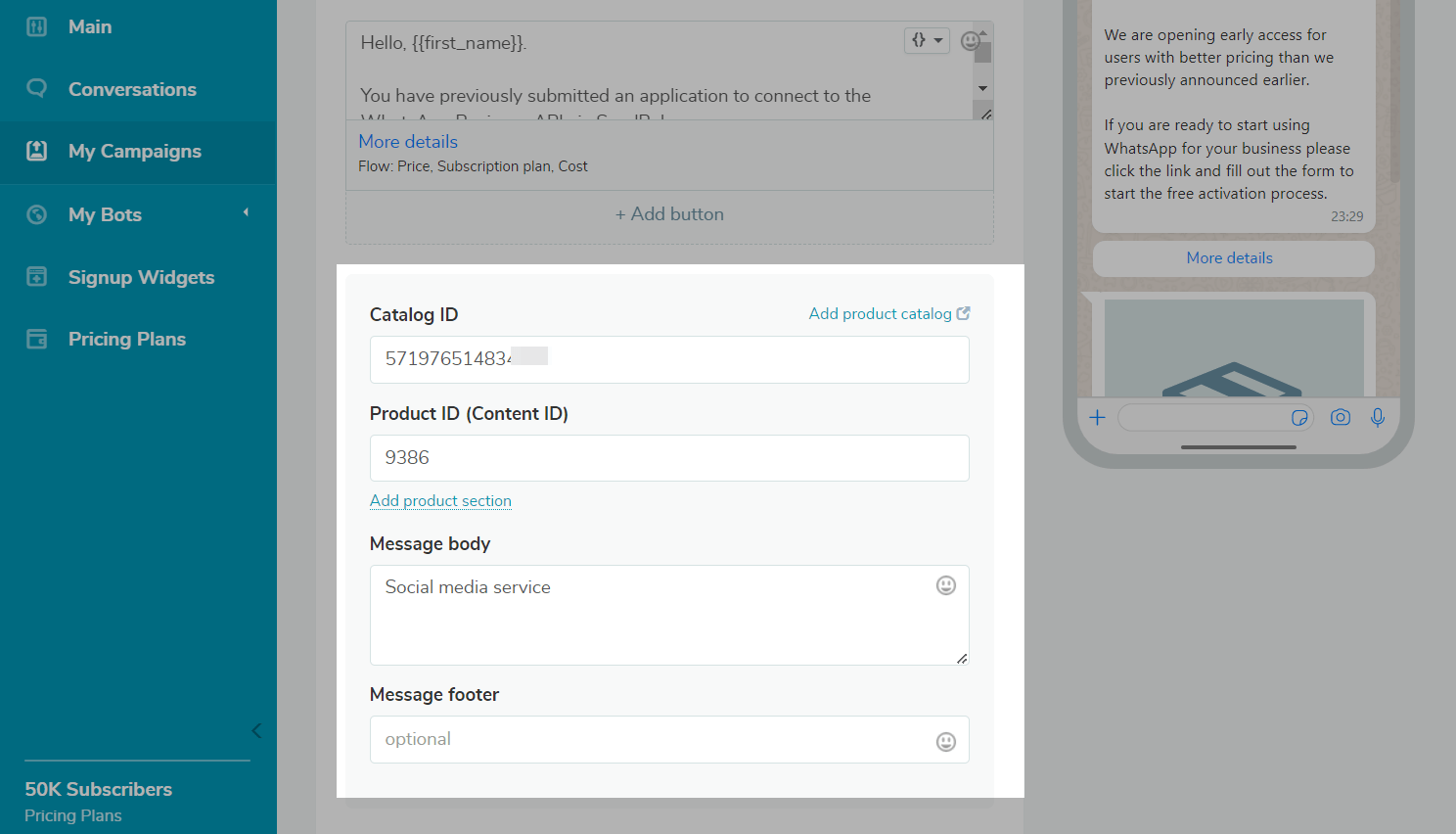Open the Main dashboard icon in sidebar

pyautogui.click(x=36, y=26)
